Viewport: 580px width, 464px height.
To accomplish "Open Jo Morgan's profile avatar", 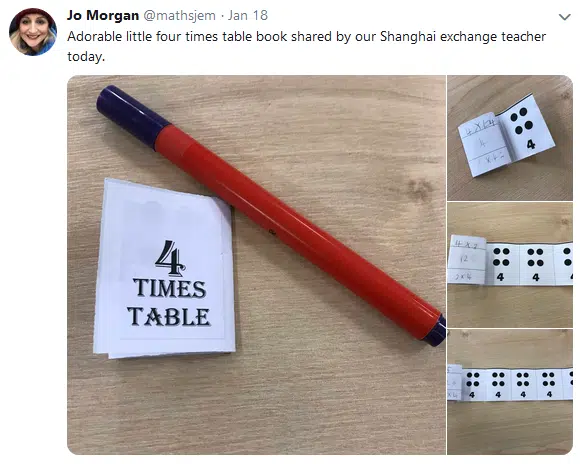I will pyautogui.click(x=33, y=31).
